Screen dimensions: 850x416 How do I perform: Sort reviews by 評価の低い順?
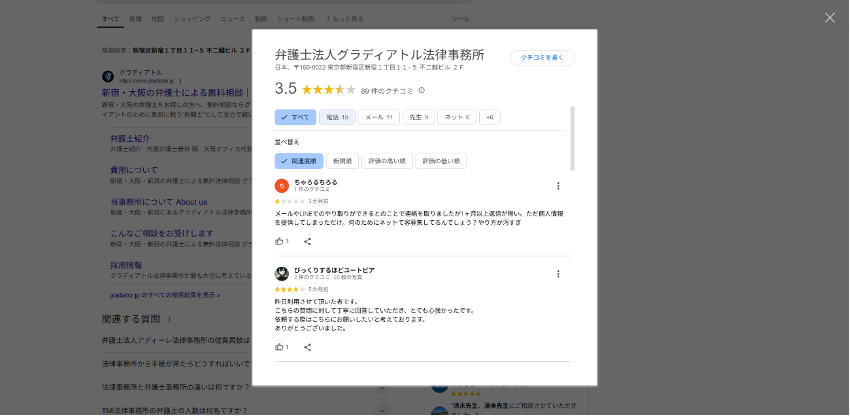click(x=441, y=161)
